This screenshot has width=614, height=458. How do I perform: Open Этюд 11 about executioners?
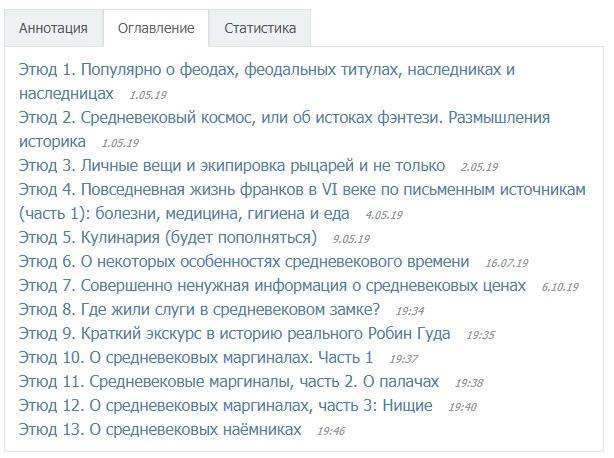(229, 382)
